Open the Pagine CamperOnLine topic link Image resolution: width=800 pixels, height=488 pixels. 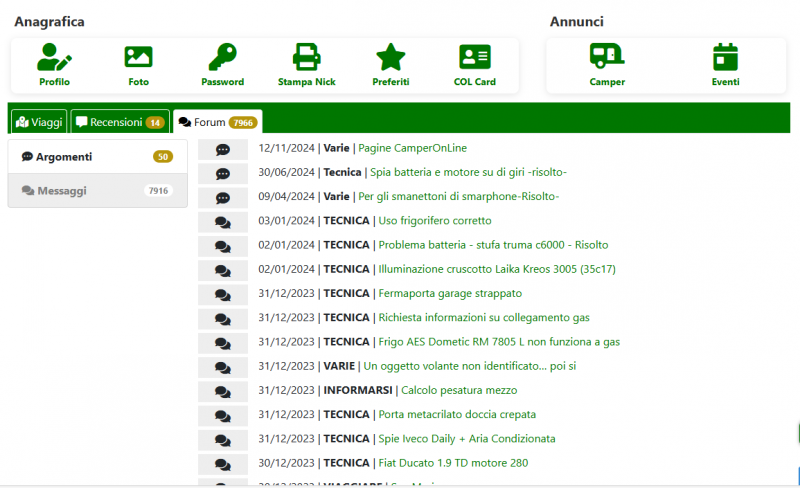point(412,148)
